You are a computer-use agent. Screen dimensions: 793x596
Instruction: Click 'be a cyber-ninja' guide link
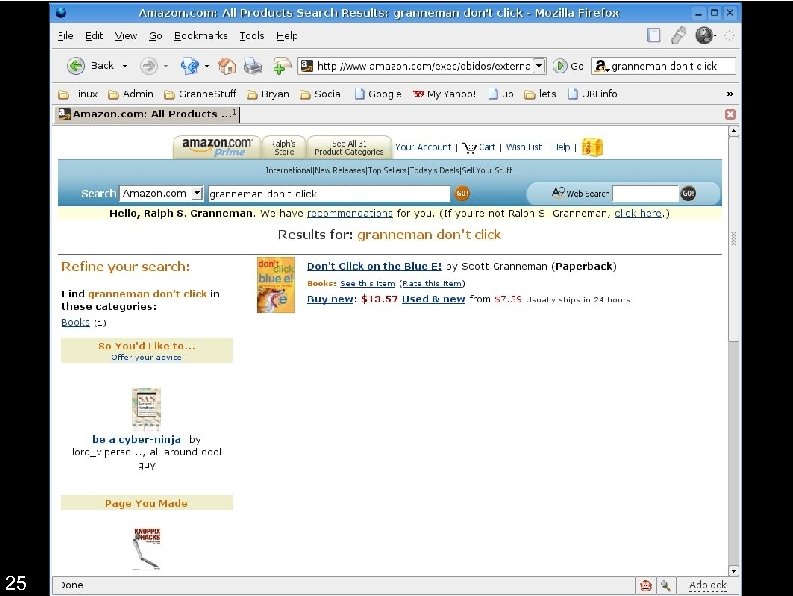pos(137,439)
